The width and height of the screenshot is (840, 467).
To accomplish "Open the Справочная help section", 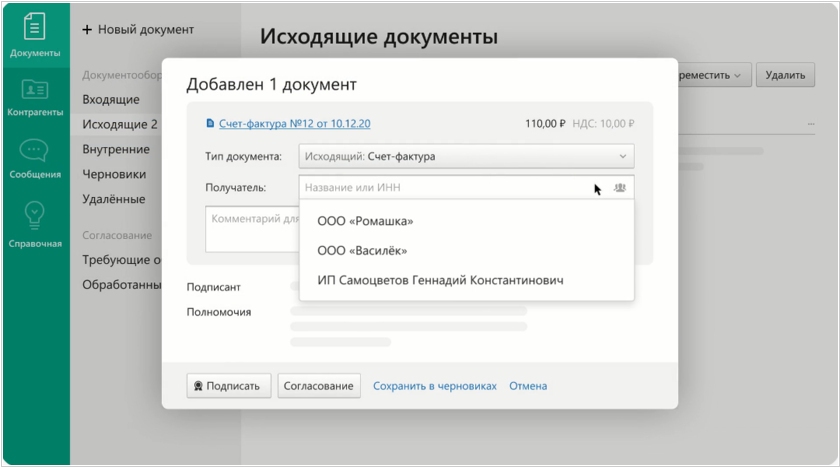I will click(35, 224).
